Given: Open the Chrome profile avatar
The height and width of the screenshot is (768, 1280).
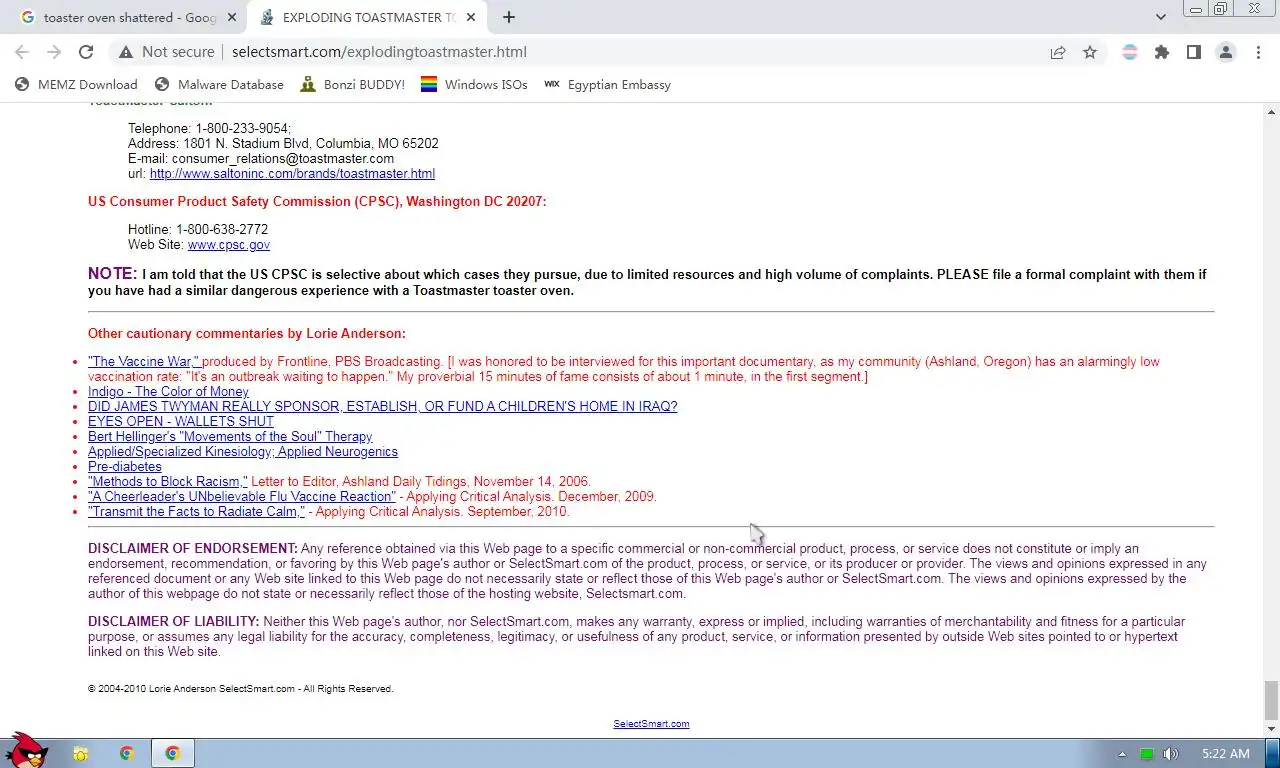Looking at the screenshot, I should click(x=1226, y=52).
